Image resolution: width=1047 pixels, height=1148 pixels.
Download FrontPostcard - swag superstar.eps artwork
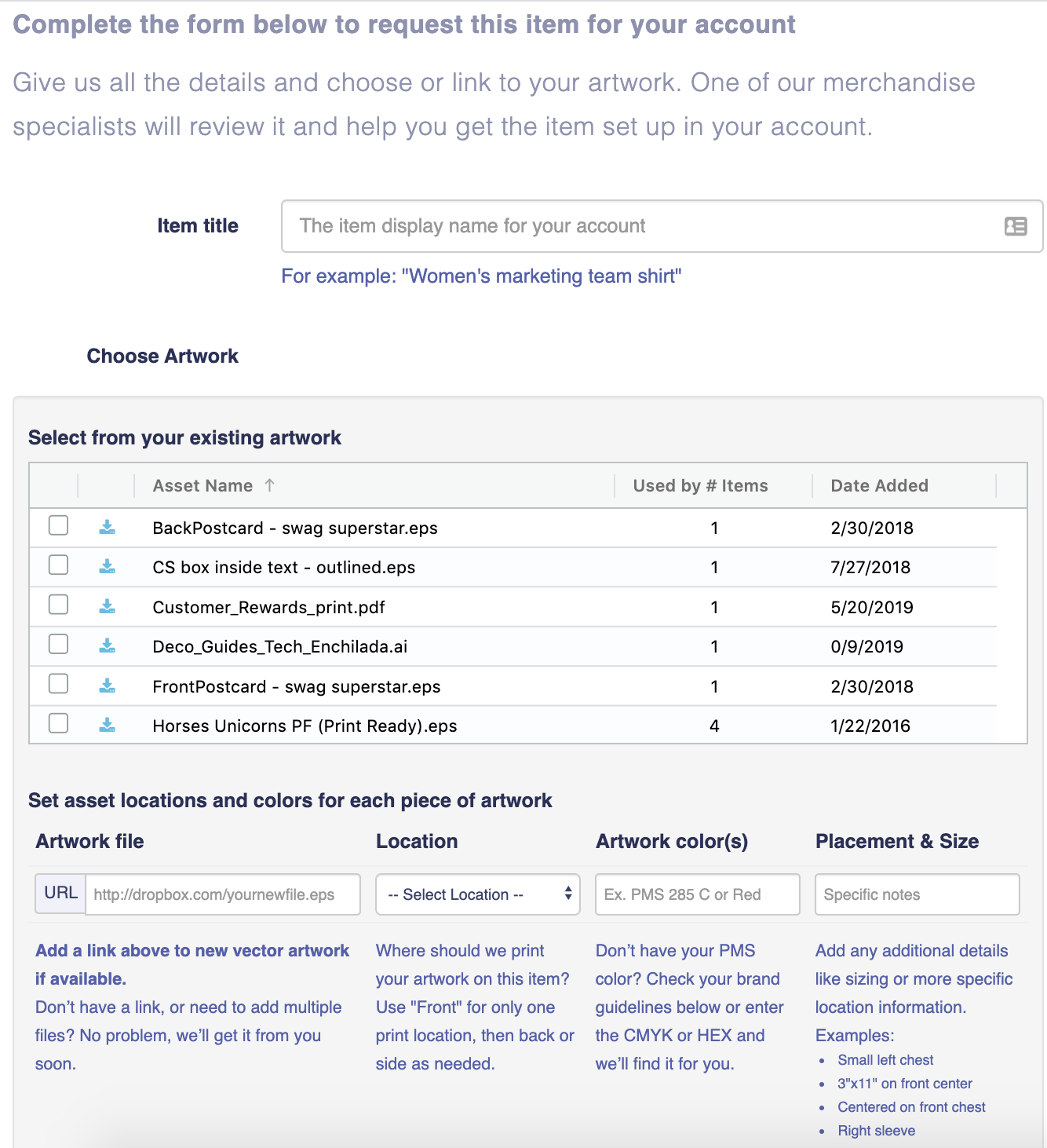click(x=108, y=686)
